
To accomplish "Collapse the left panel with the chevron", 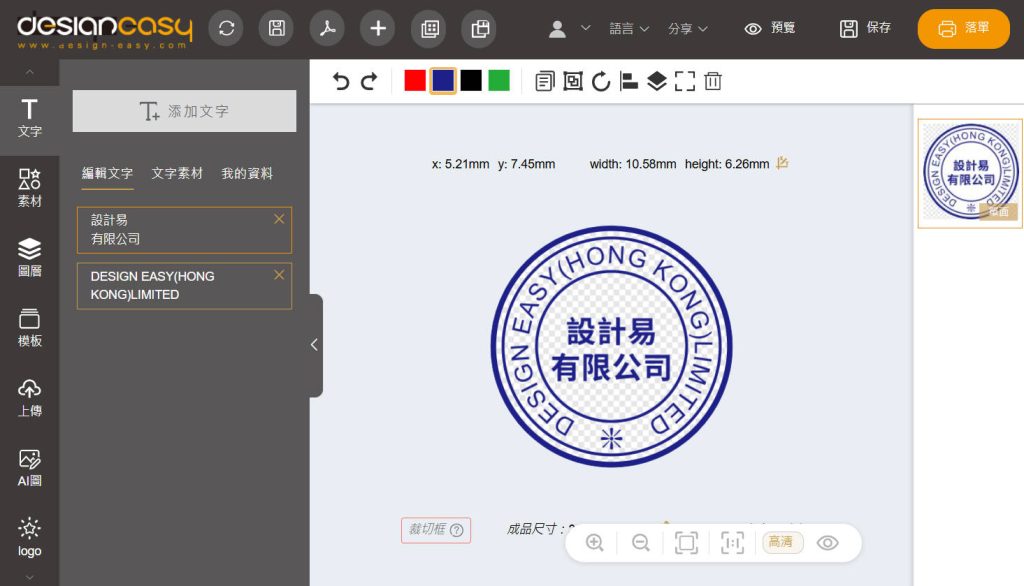I will 313,344.
